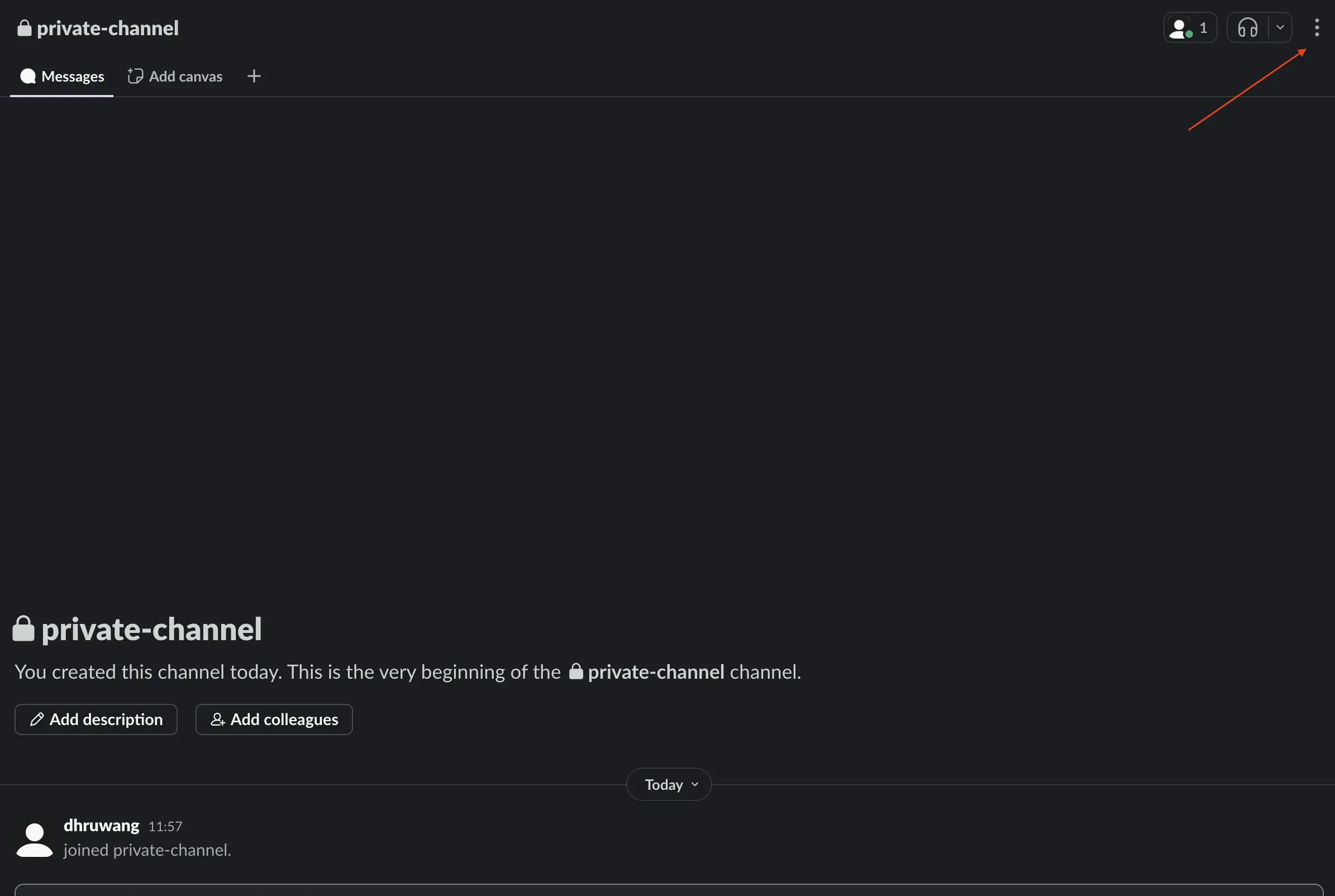Click the lock icon beside header channel name
The height and width of the screenshot is (896, 1335).
point(24,28)
